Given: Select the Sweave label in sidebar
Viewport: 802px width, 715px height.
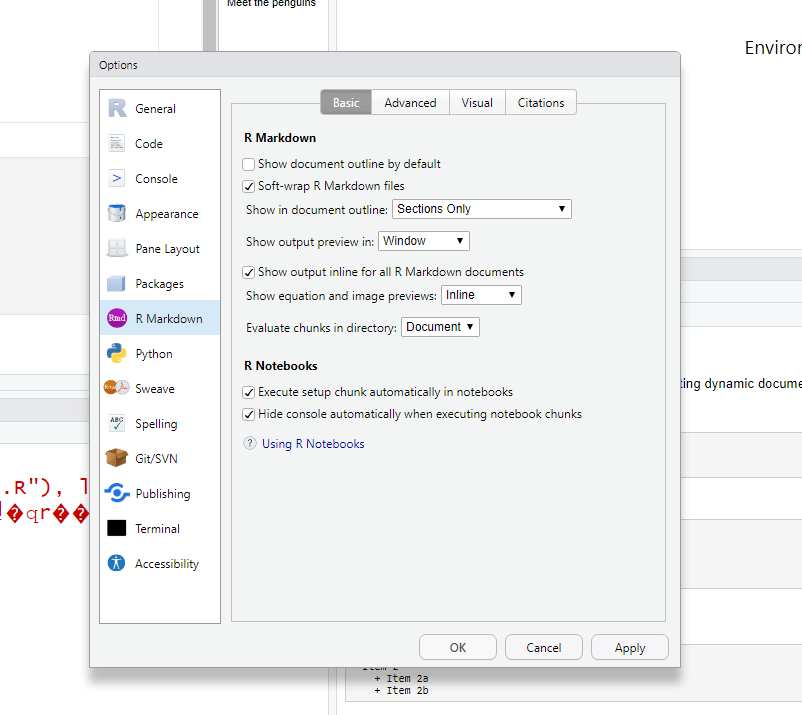Looking at the screenshot, I should click(155, 389).
